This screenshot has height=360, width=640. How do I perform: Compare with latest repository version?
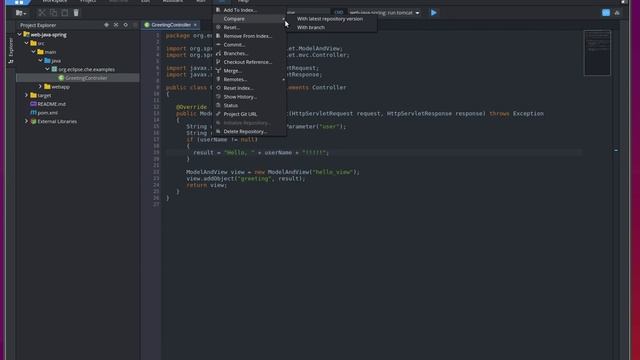330,19
